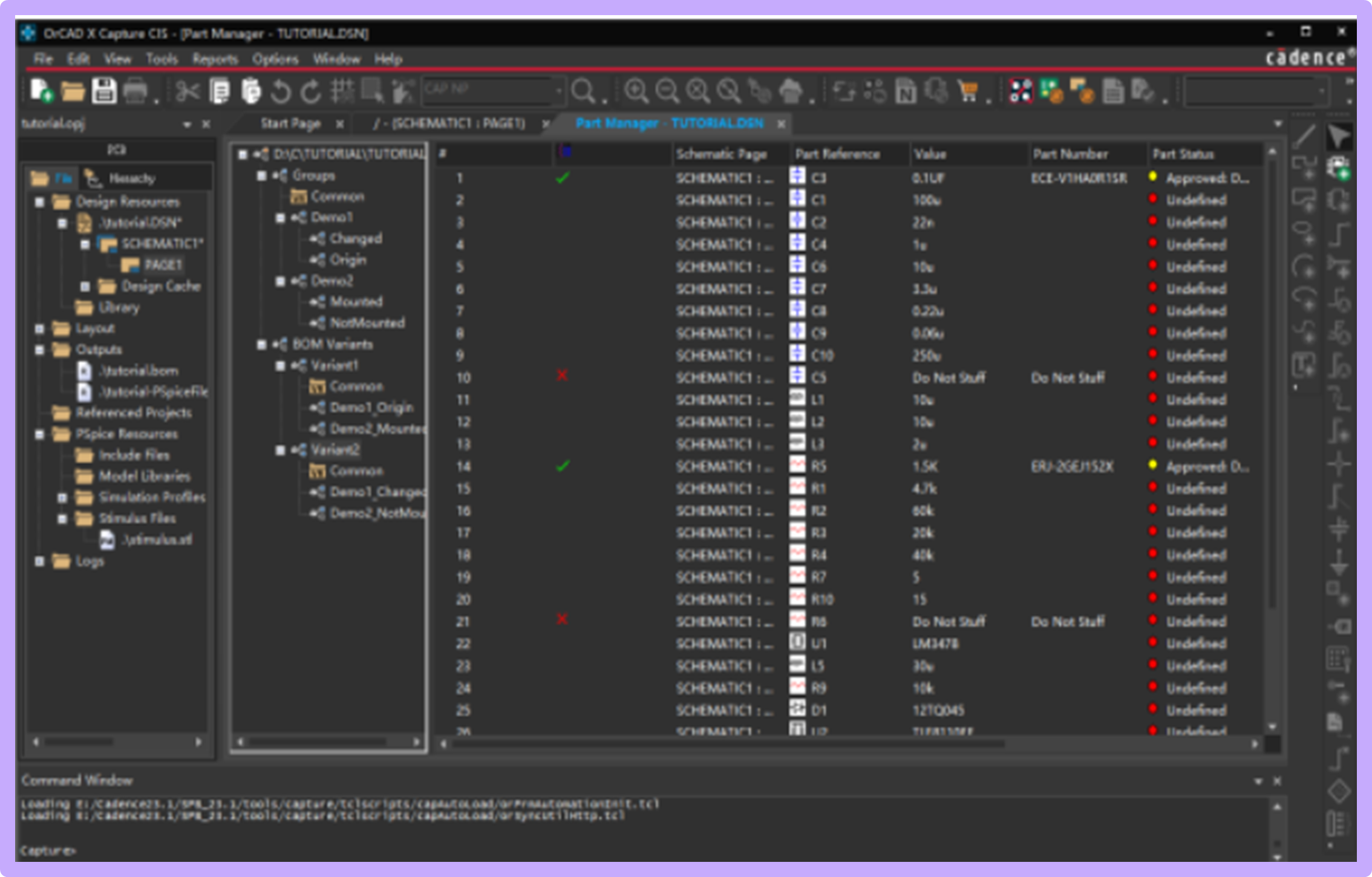Viewport: 1372px width, 877px height.
Task: Click the Save document toolbar icon
Action: click(x=104, y=92)
